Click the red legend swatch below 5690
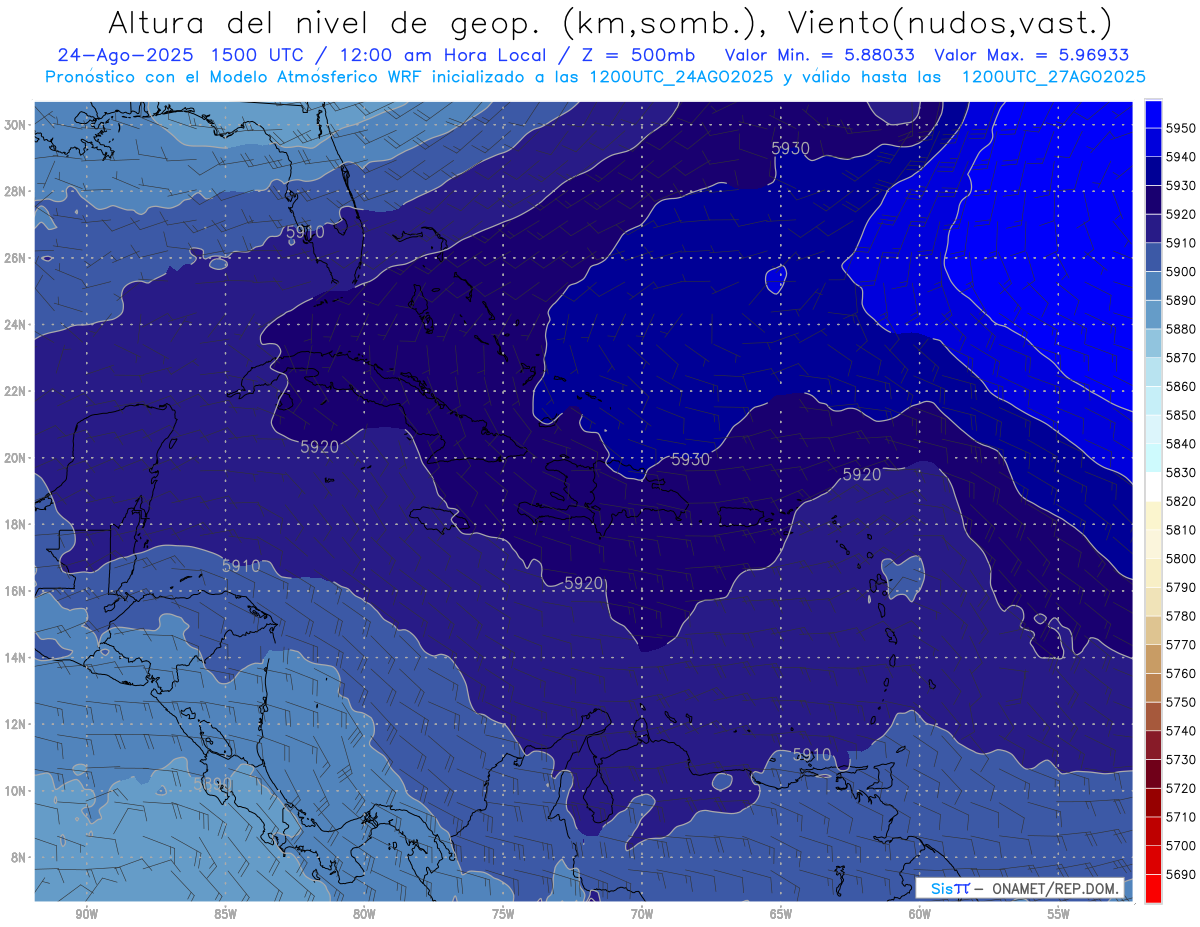The height and width of the screenshot is (927, 1200). click(x=1153, y=888)
